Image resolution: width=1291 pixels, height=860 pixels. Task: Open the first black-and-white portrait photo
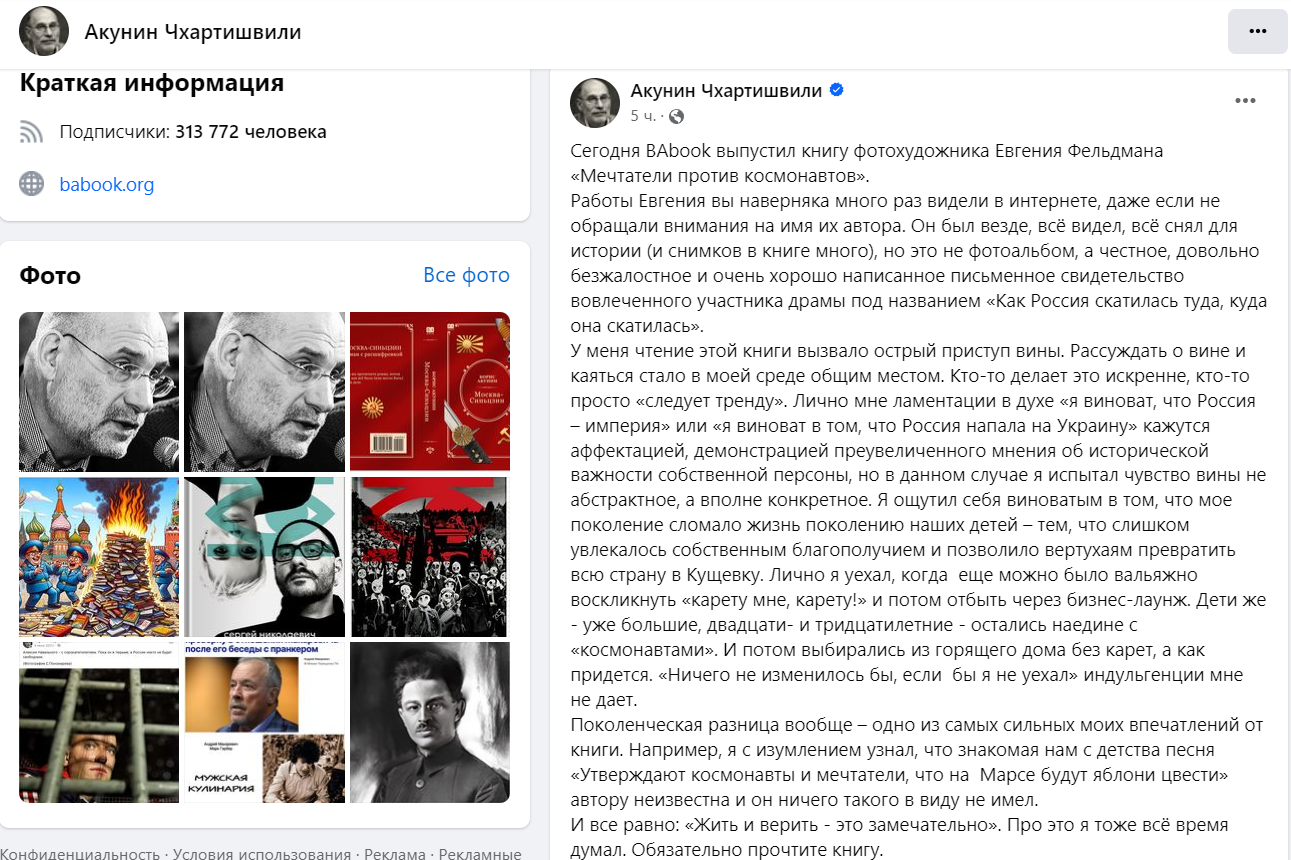(x=99, y=392)
